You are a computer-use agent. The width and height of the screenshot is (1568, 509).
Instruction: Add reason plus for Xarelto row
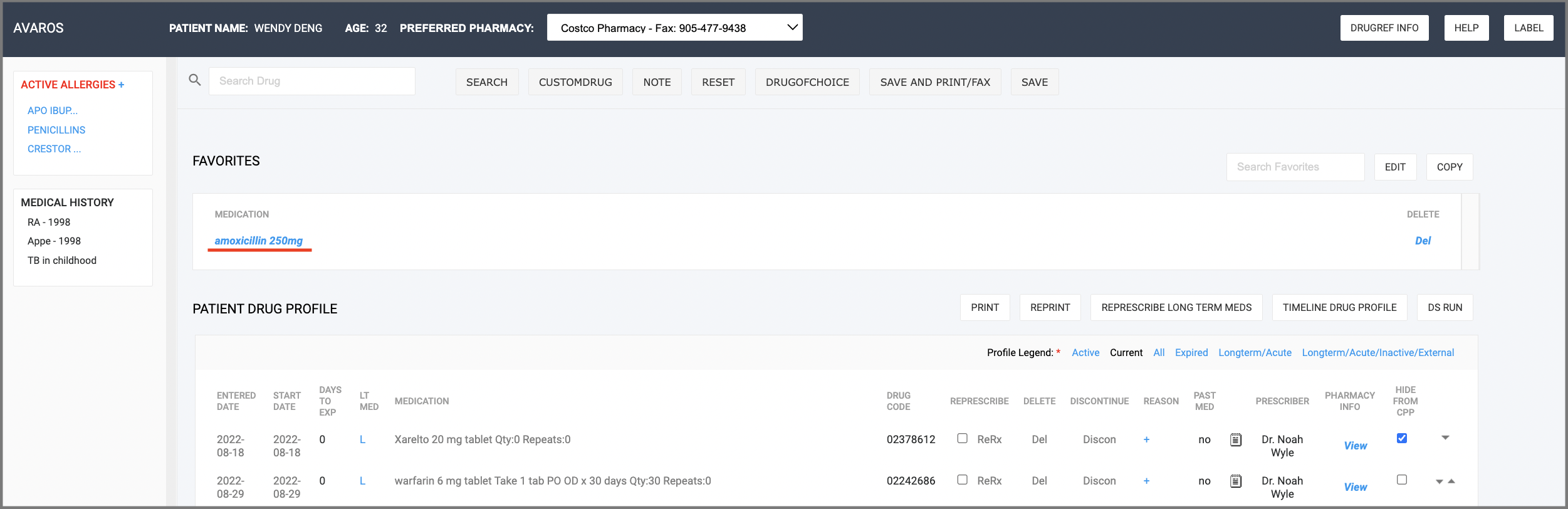click(1146, 439)
